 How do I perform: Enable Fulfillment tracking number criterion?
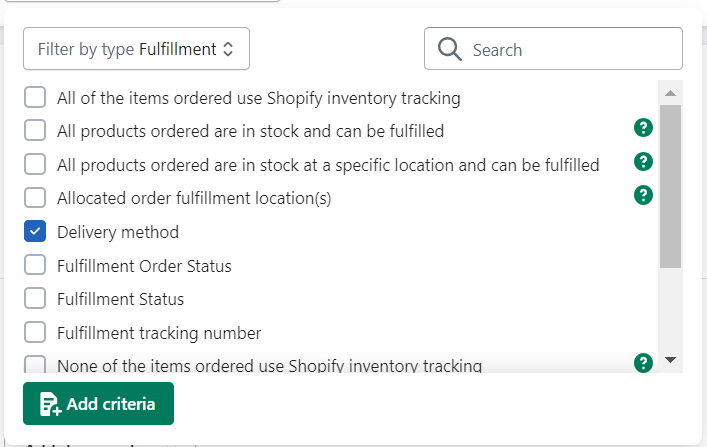point(35,332)
